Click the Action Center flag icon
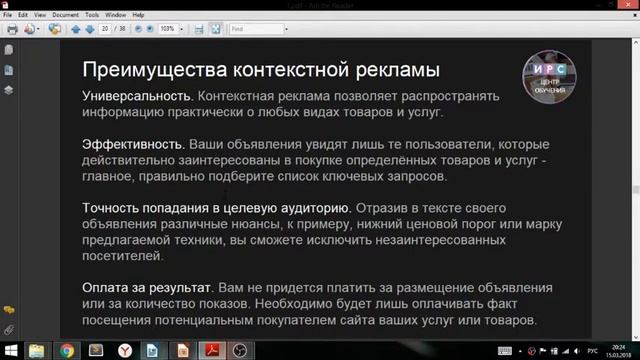The width and height of the screenshot is (640, 360). (542, 351)
